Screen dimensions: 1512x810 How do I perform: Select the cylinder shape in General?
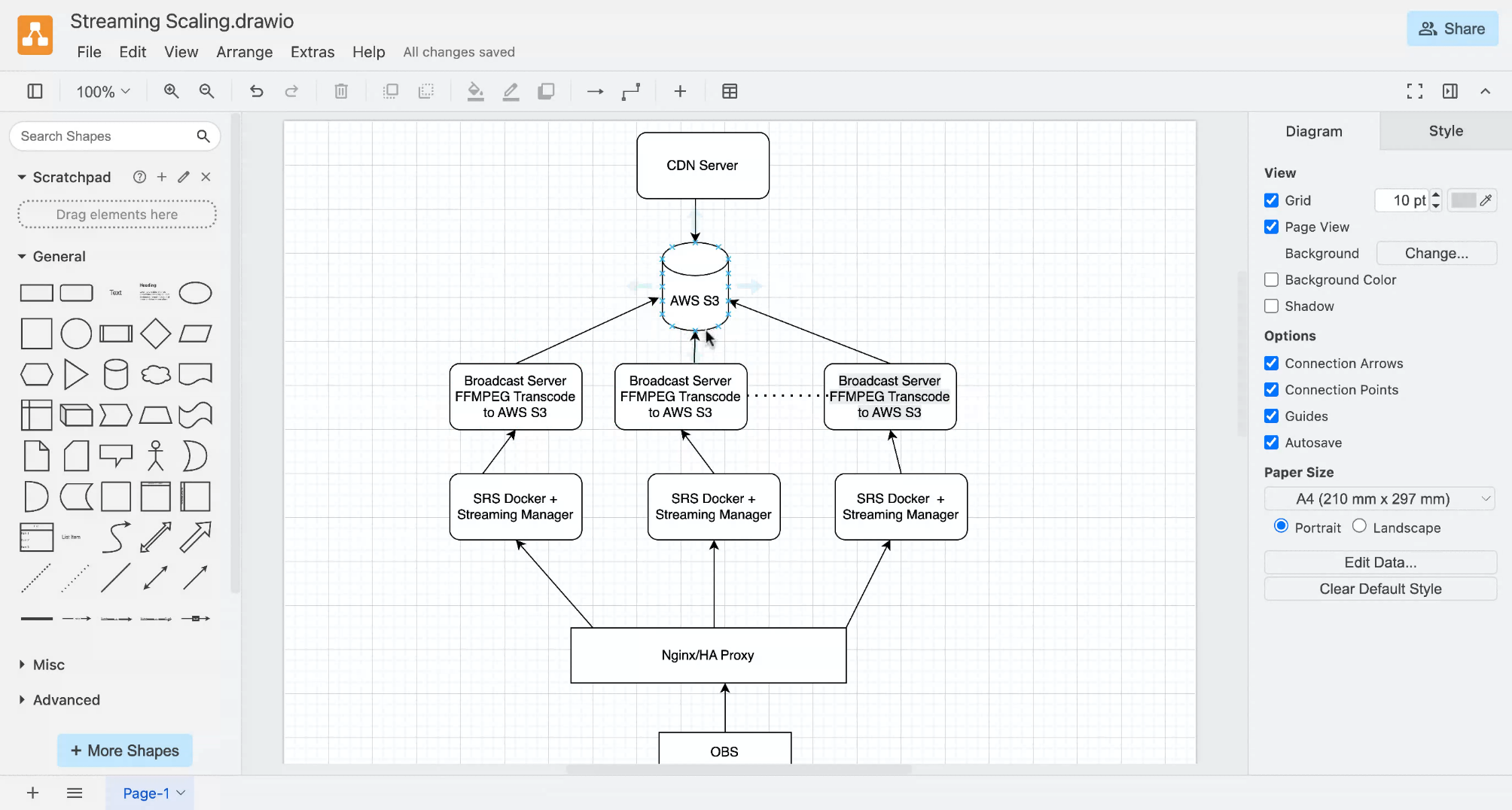coord(116,374)
